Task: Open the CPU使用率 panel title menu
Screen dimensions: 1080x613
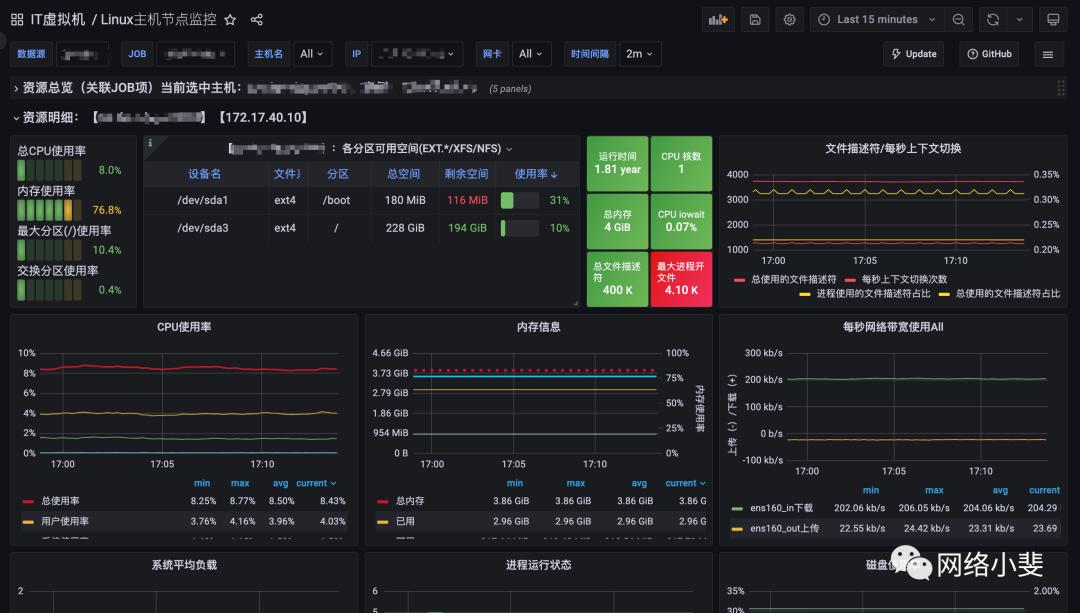Action: pyautogui.click(x=184, y=327)
